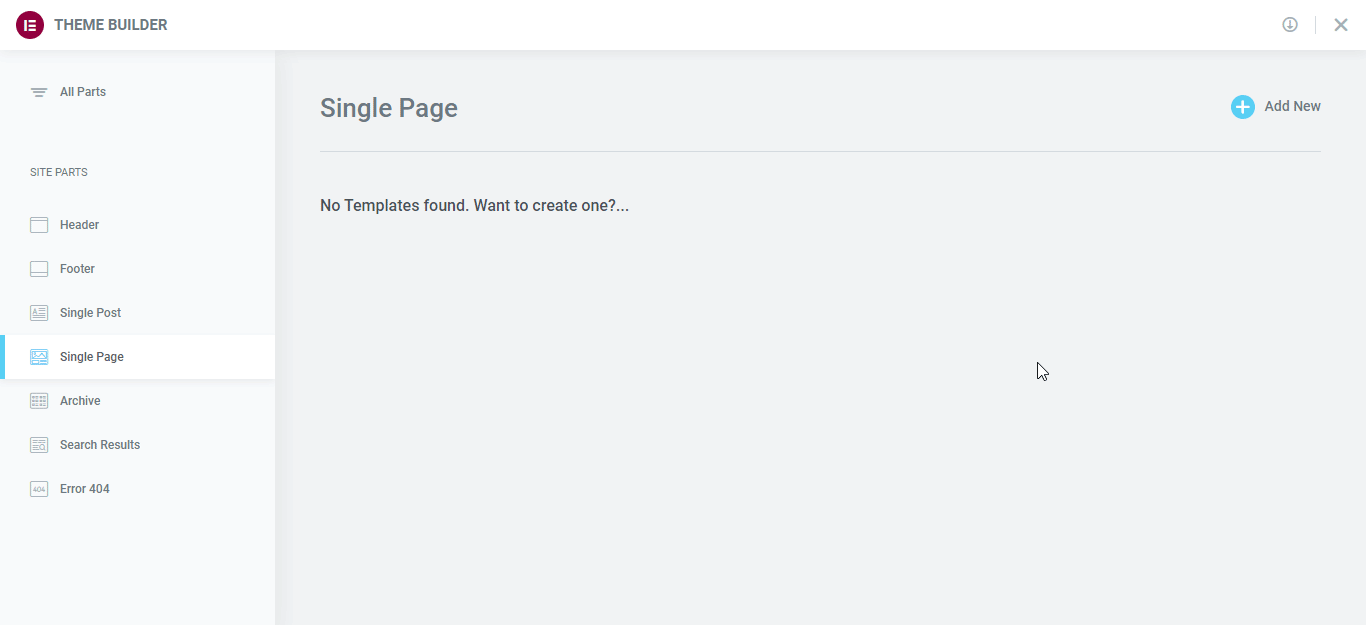The height and width of the screenshot is (625, 1366).
Task: Click the Footer sidebar icon
Action: [38, 268]
